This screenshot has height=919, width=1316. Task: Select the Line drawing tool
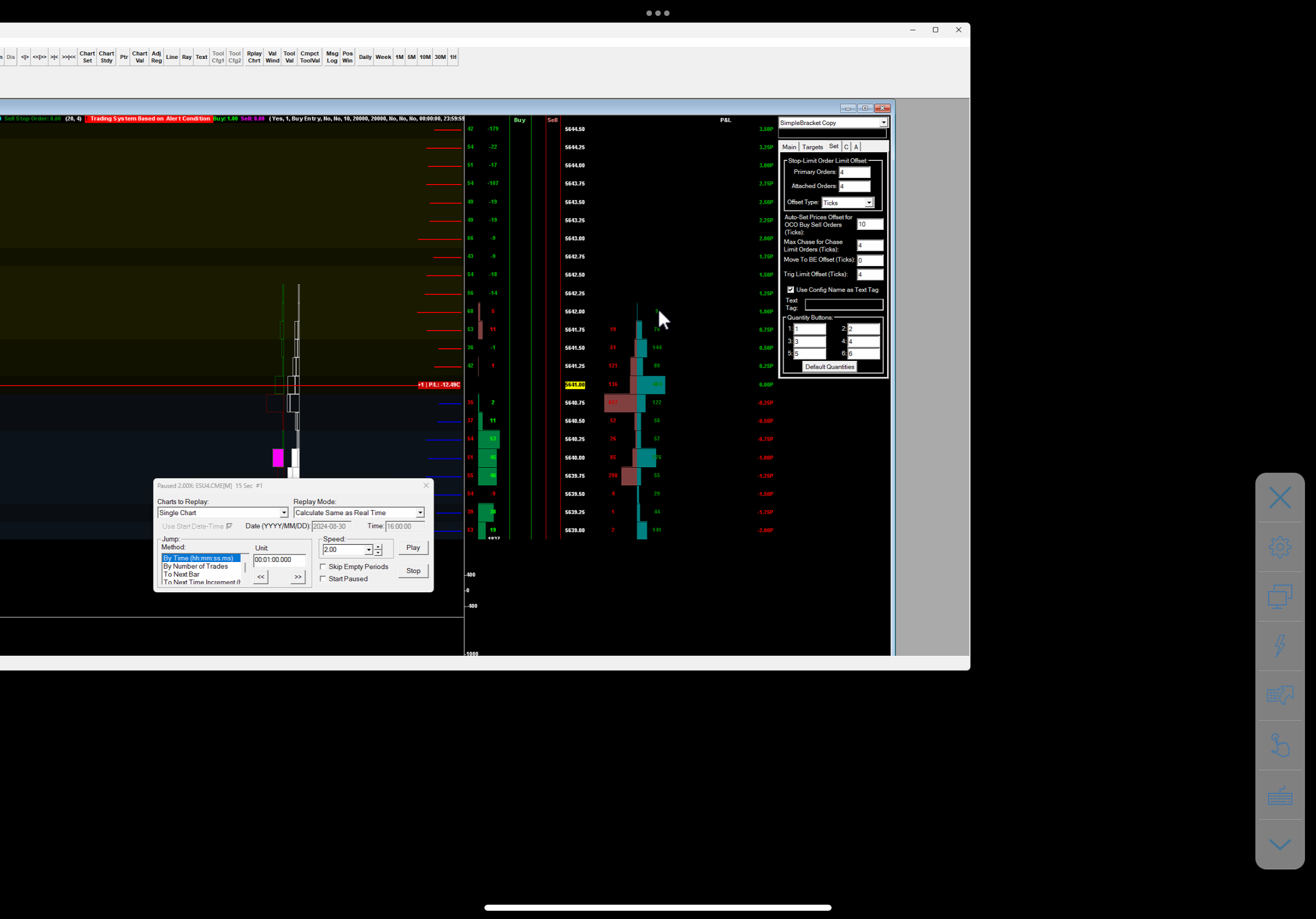coord(171,57)
